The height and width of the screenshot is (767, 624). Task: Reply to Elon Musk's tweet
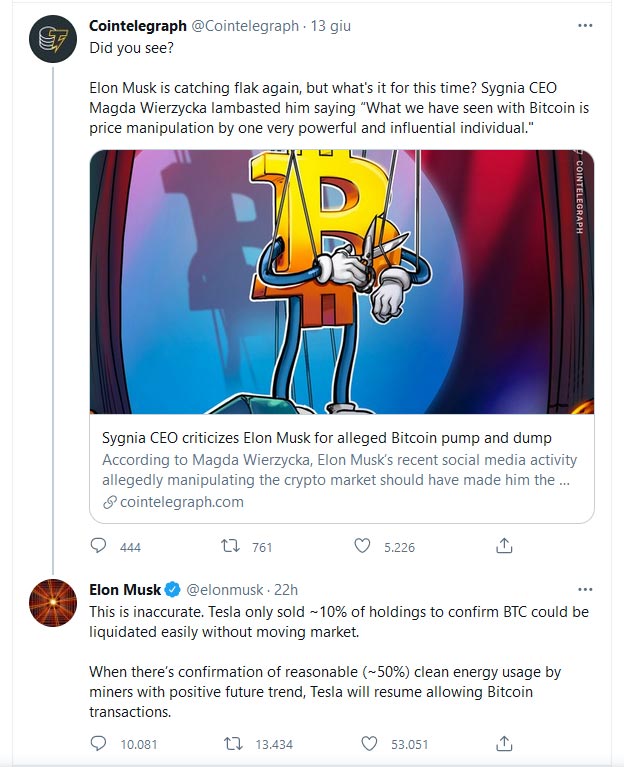coord(98,743)
